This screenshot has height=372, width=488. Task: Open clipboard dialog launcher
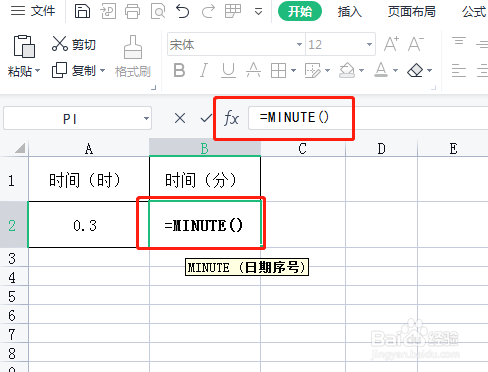[153, 88]
